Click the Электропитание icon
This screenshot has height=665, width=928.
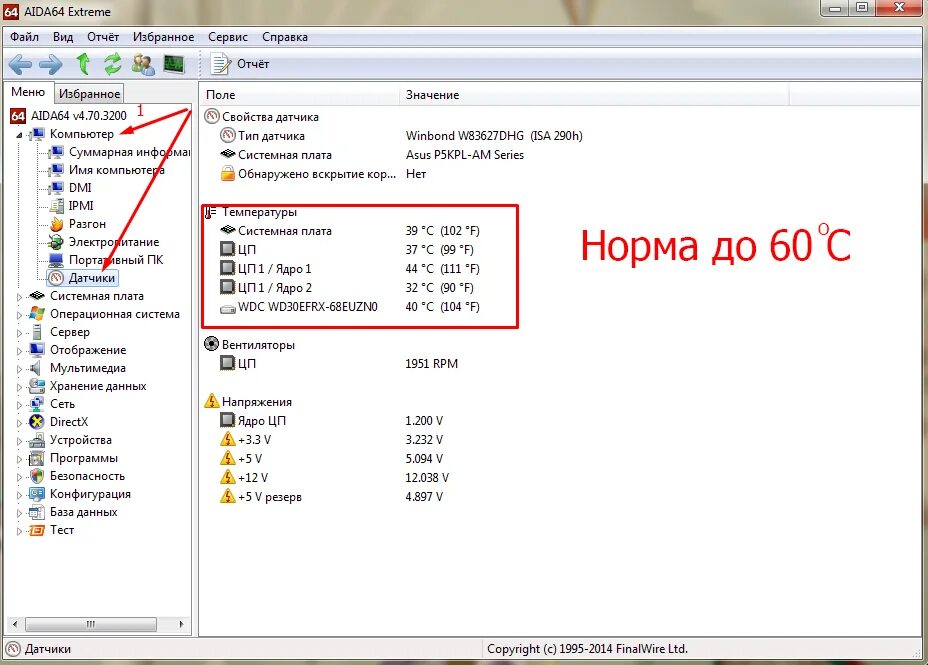pyautogui.click(x=56, y=242)
